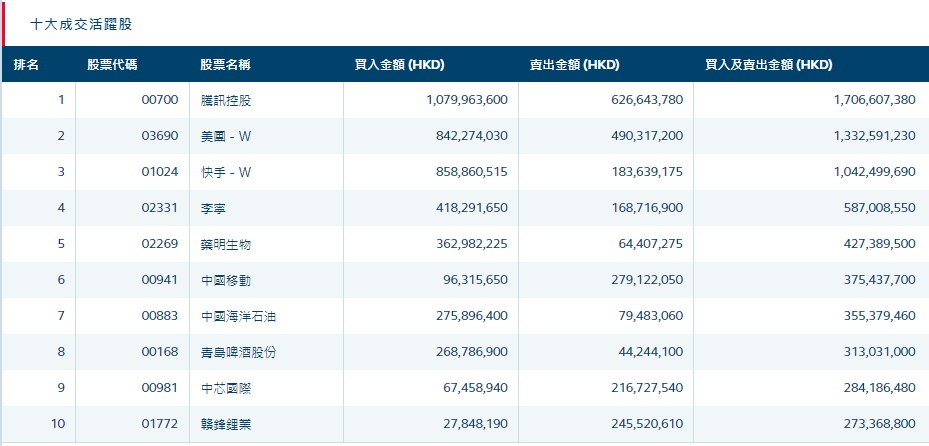Image resolution: width=929 pixels, height=446 pixels.
Task: Select sell amount 44,244,100
Action: 652,352
